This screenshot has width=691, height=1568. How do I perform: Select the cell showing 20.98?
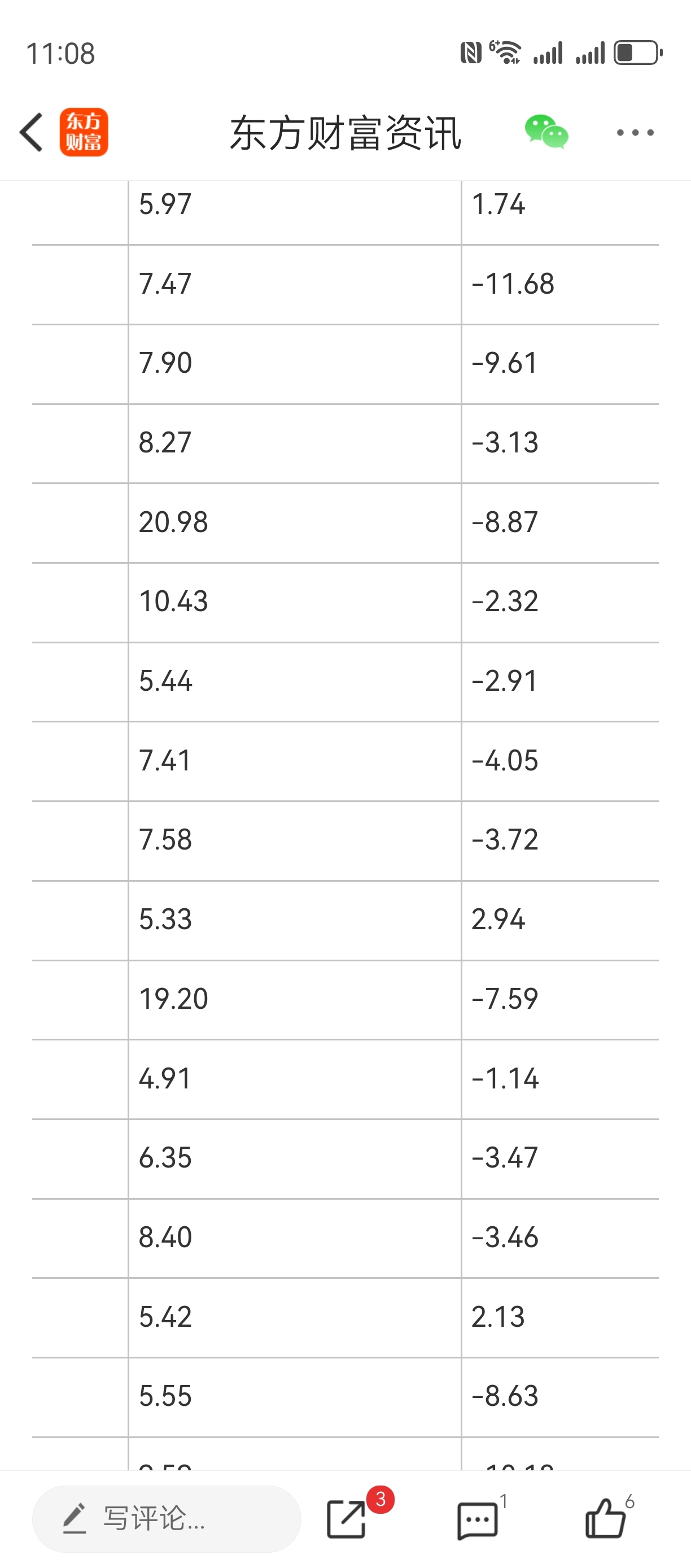click(295, 523)
